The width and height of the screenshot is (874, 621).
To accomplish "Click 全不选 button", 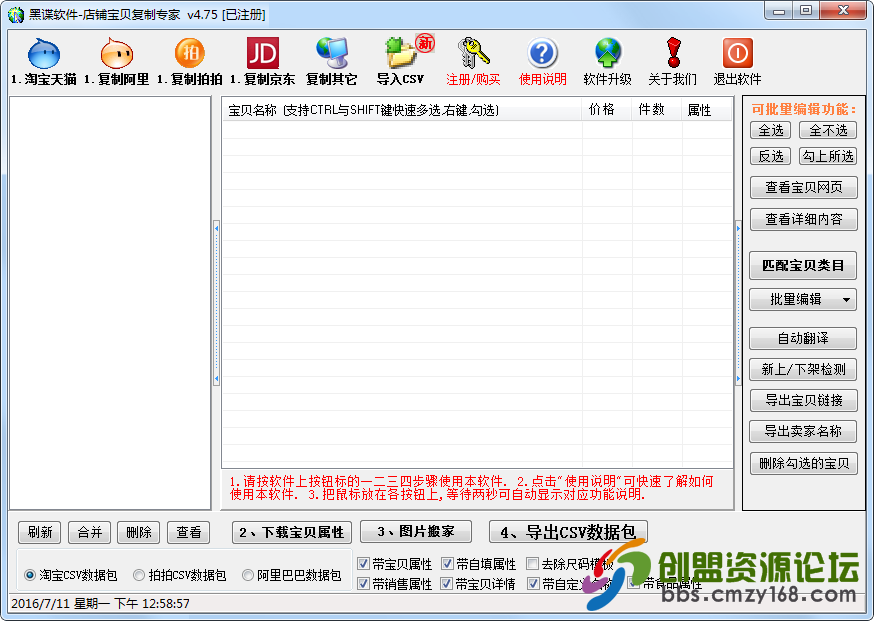I will click(828, 130).
